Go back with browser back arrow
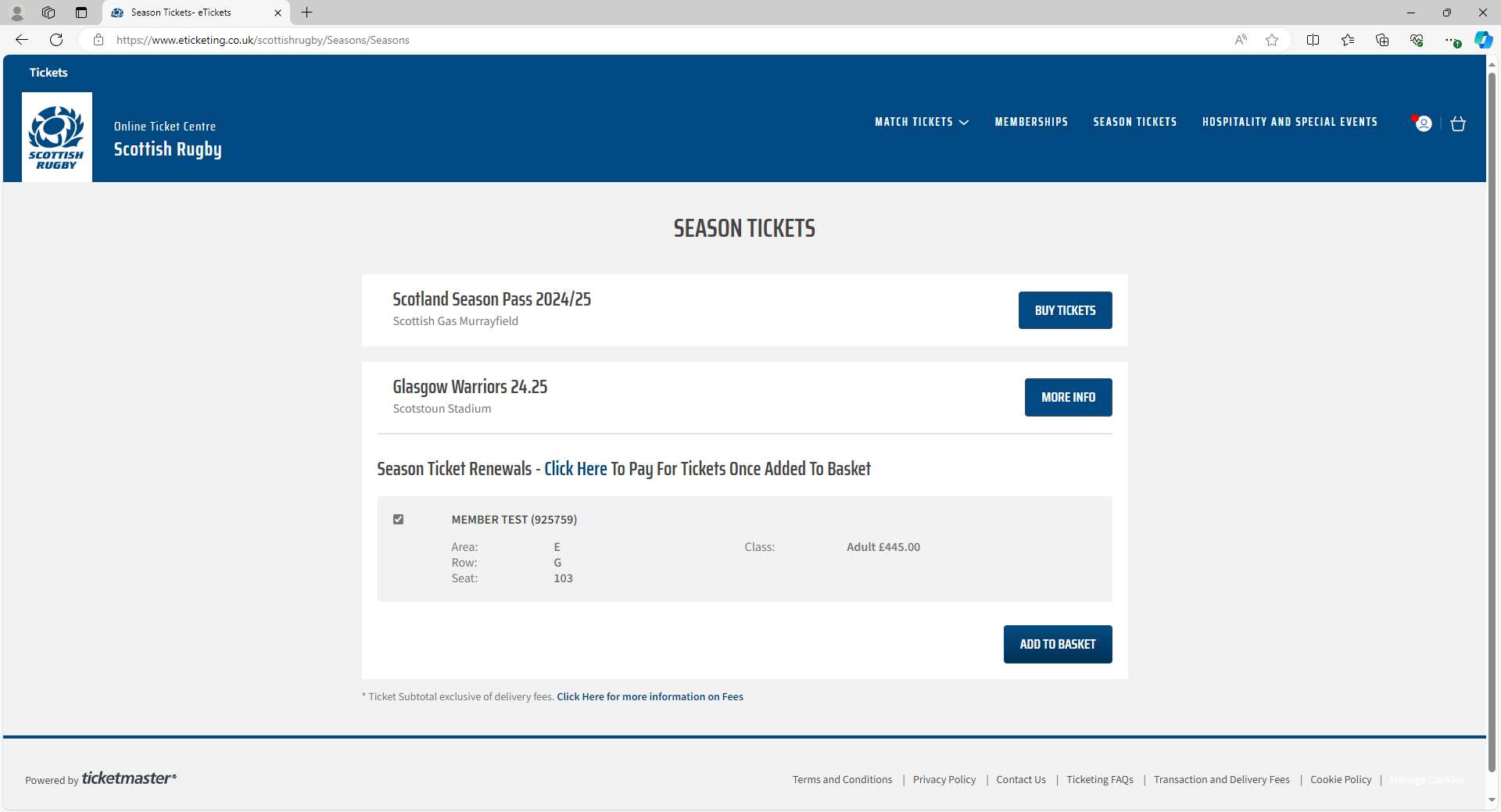This screenshot has height=812, width=1501. [x=22, y=40]
